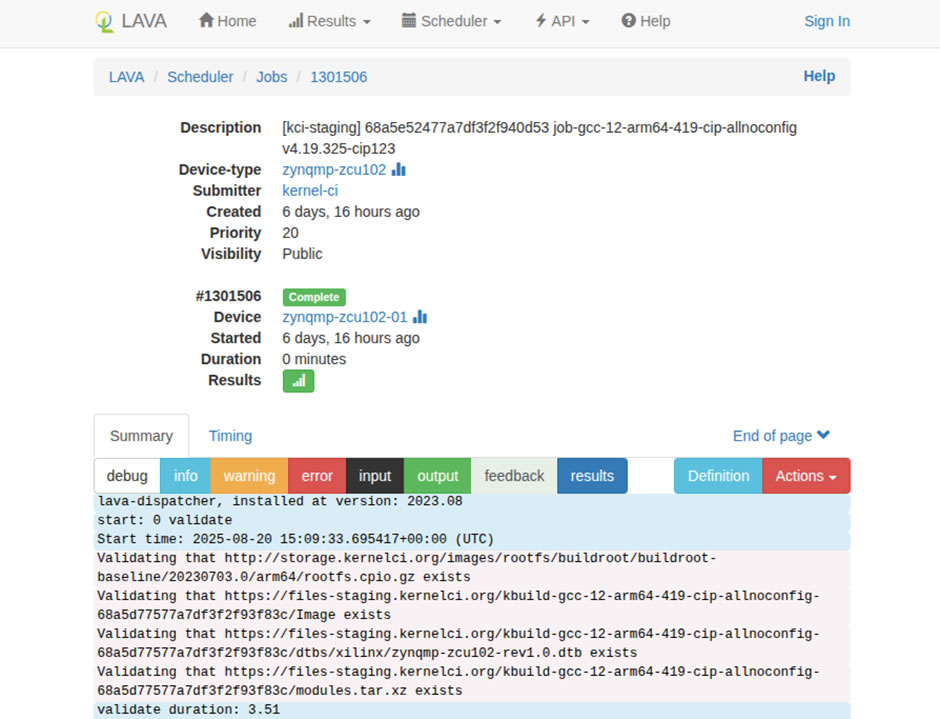Toggle error log messages filter
The height and width of the screenshot is (719, 940).
(x=317, y=476)
